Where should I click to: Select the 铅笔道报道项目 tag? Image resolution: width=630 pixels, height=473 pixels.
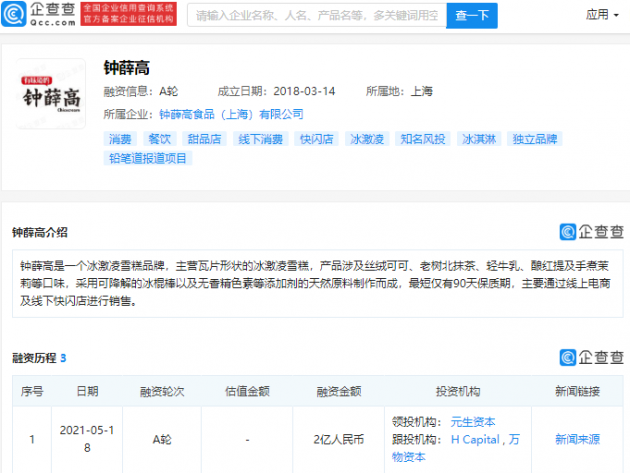pyautogui.click(x=147, y=158)
